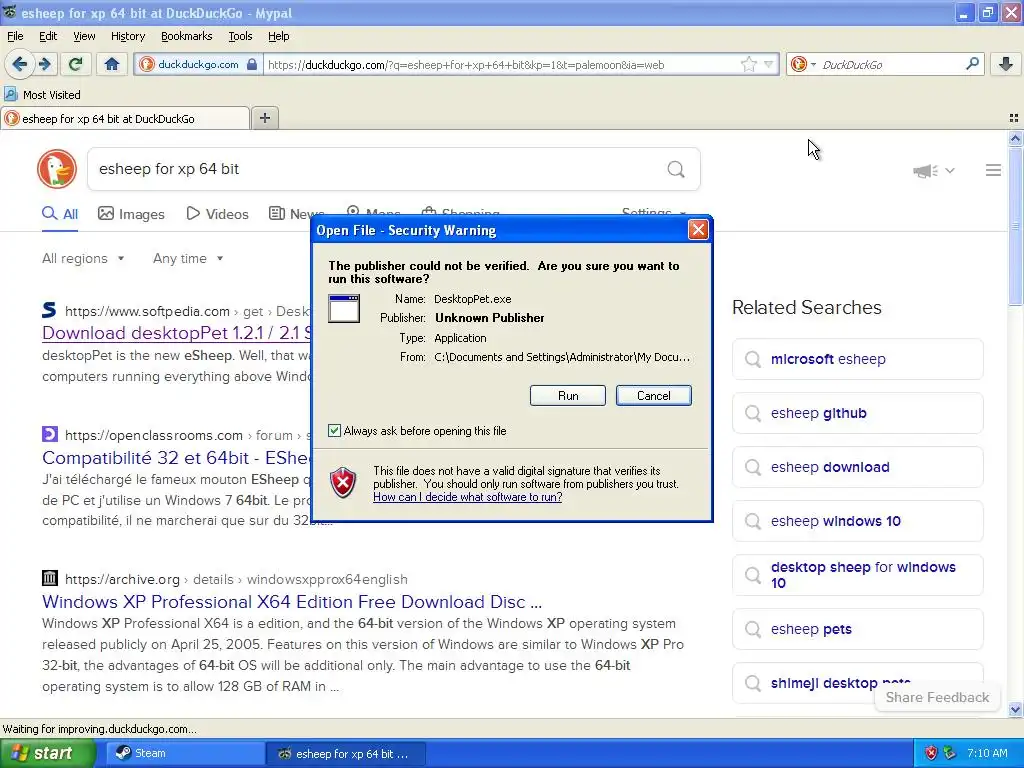
Task: Click the openclassrooms favicon
Action: 50,434
